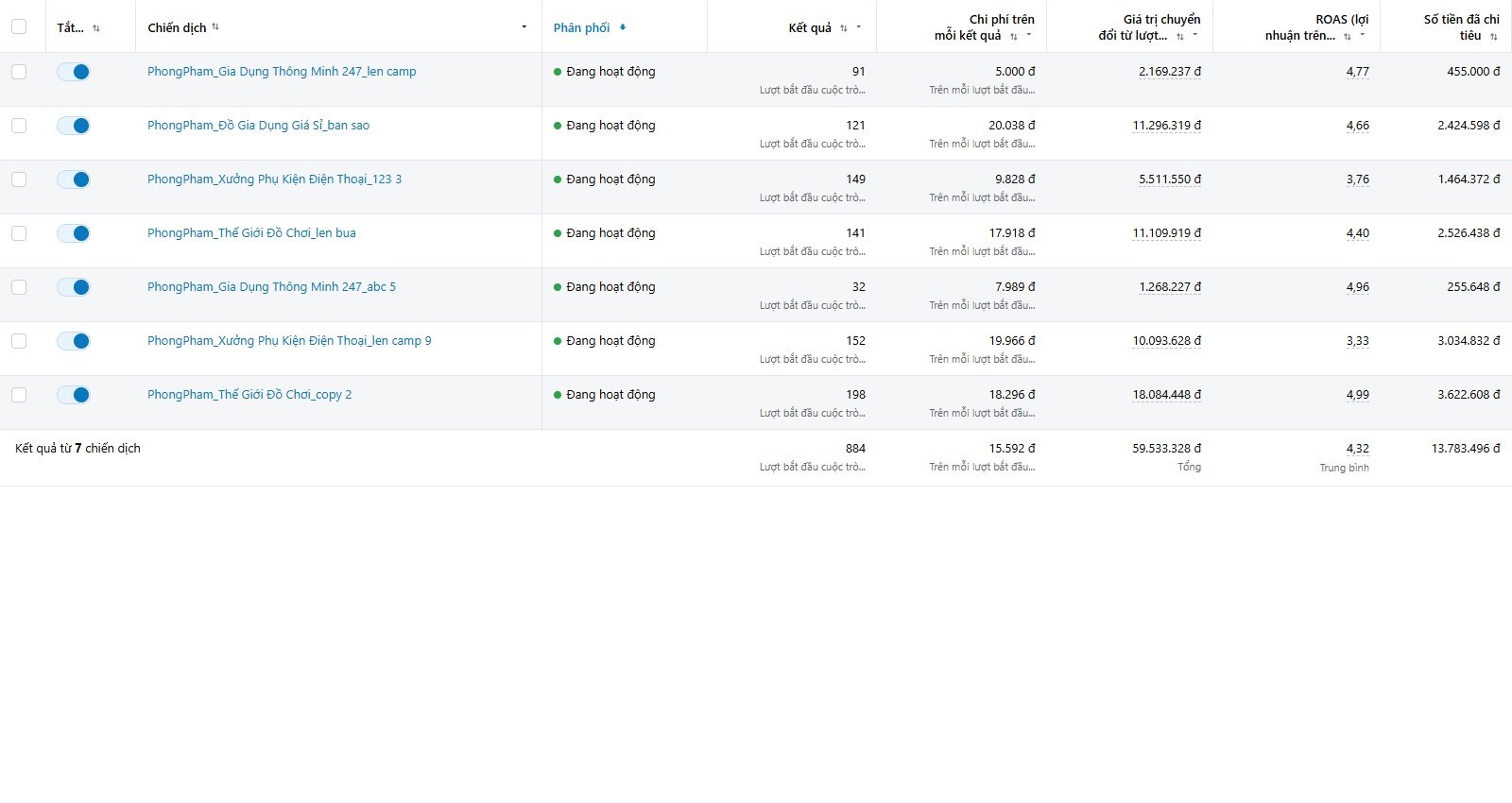Click the Chiến dịch column sort arrows
The width and height of the screenshot is (1512, 803).
[215, 26]
